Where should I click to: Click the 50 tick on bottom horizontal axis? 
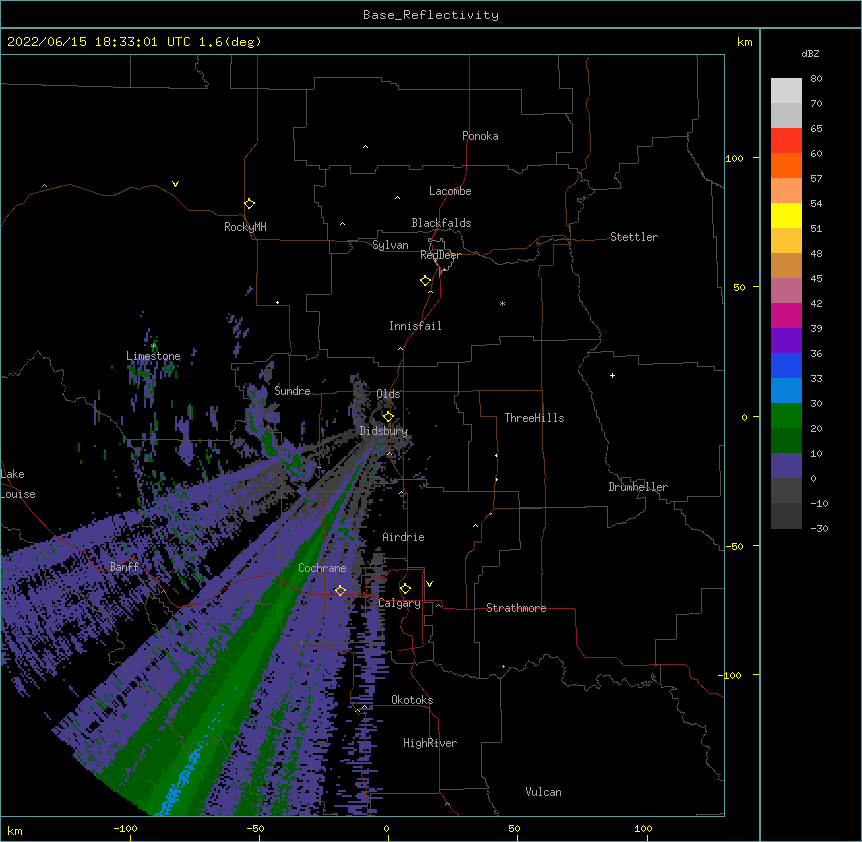(513, 828)
